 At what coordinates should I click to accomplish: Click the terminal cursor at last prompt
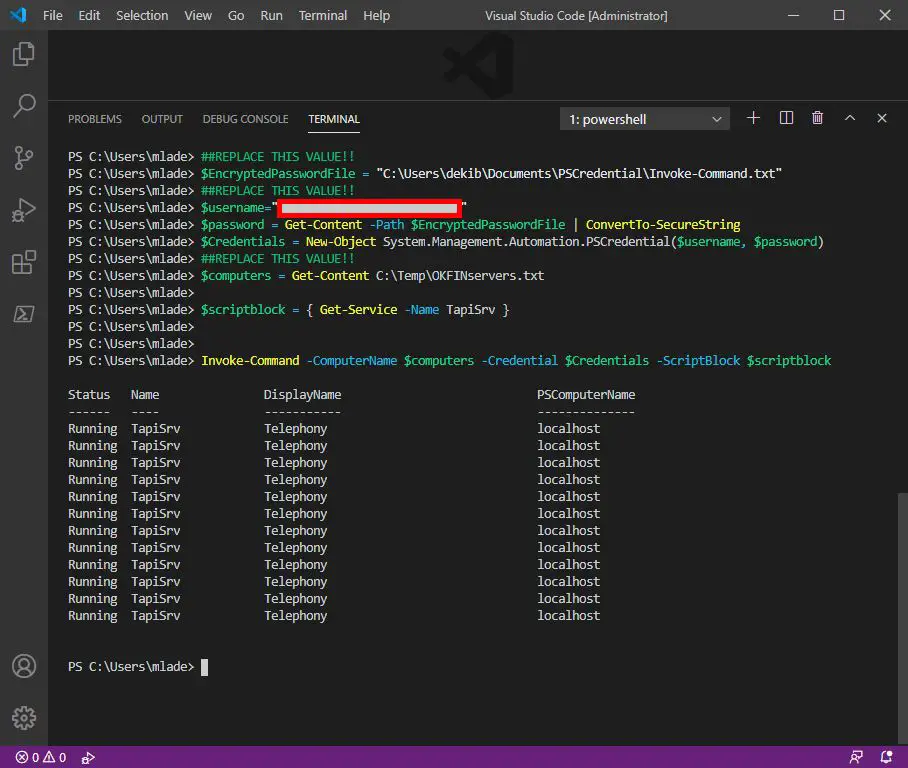click(x=204, y=667)
